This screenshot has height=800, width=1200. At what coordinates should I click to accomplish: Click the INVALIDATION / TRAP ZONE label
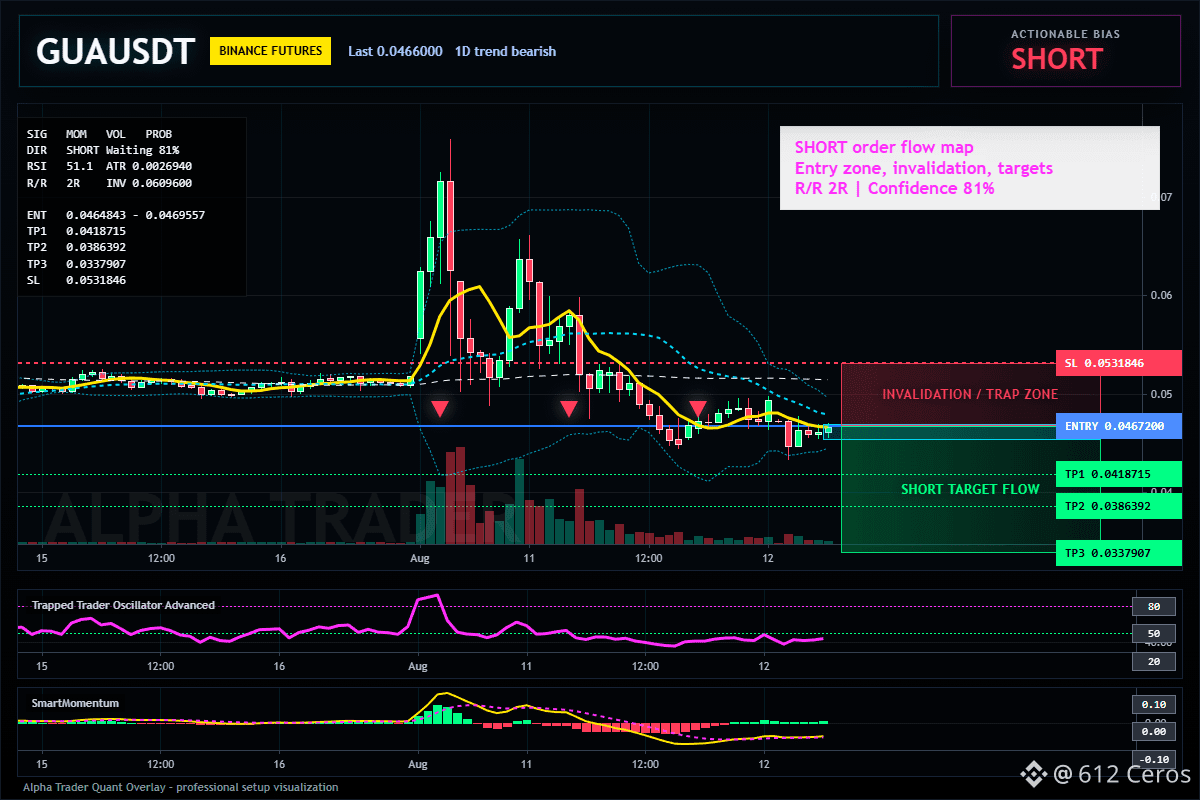(970, 394)
